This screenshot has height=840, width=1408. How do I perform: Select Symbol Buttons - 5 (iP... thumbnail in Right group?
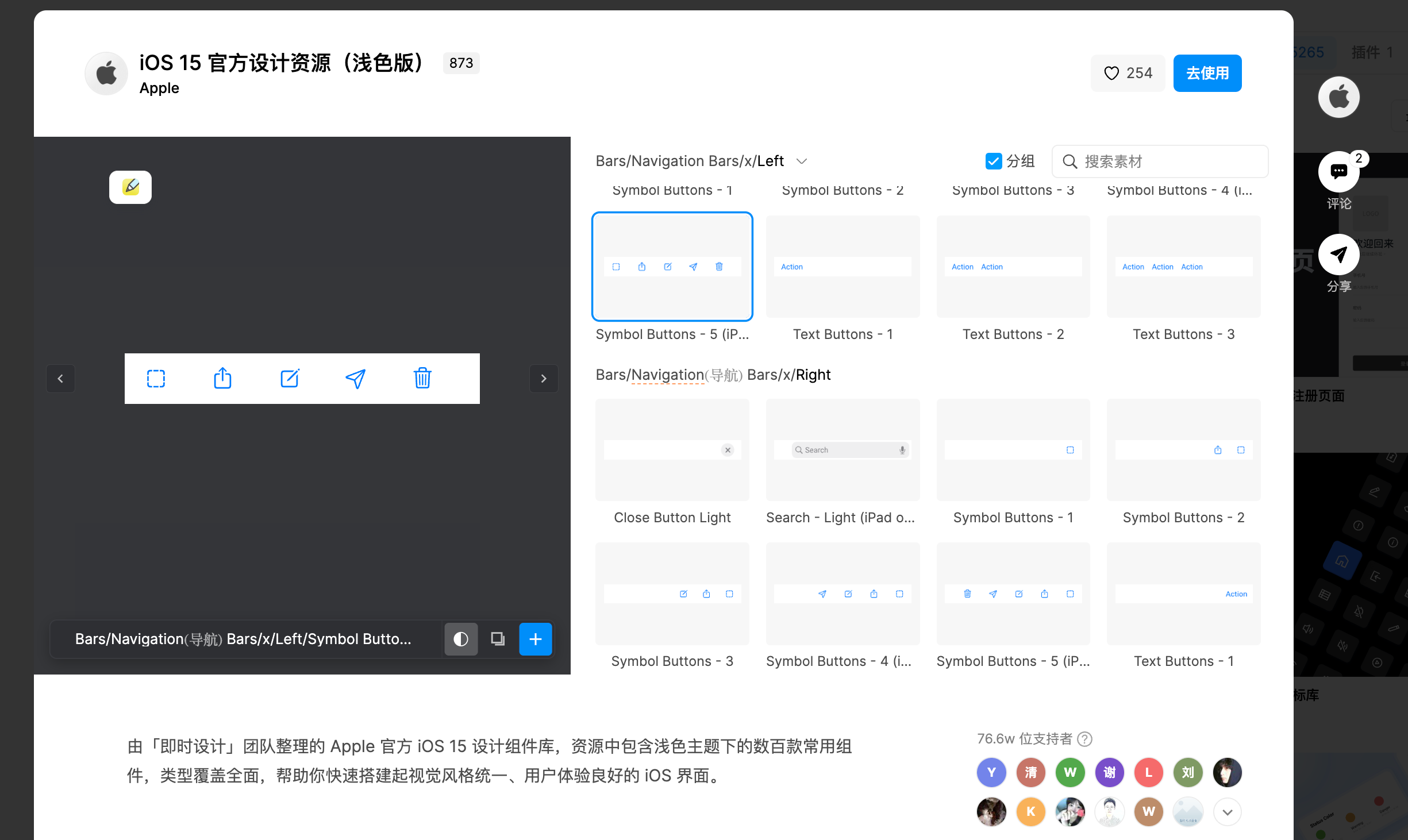click(x=1013, y=594)
